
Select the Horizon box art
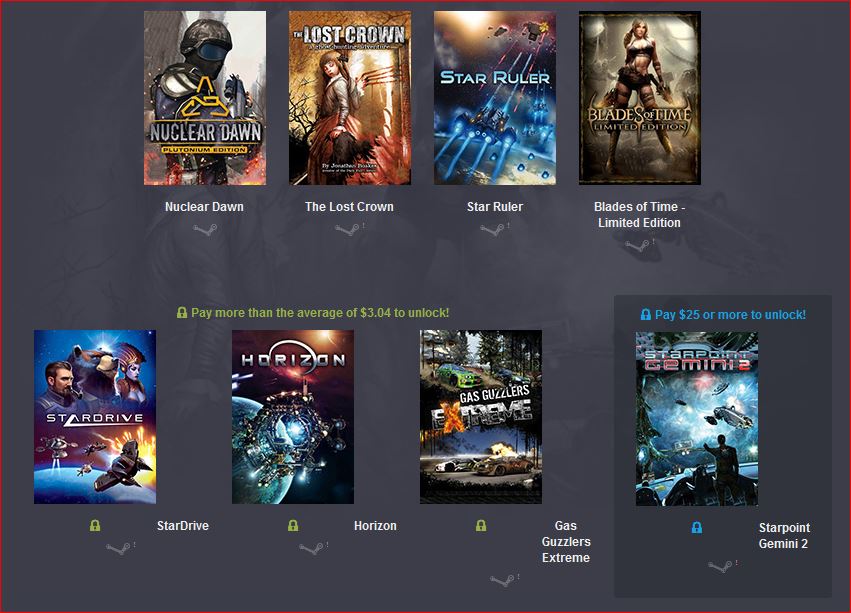click(293, 417)
